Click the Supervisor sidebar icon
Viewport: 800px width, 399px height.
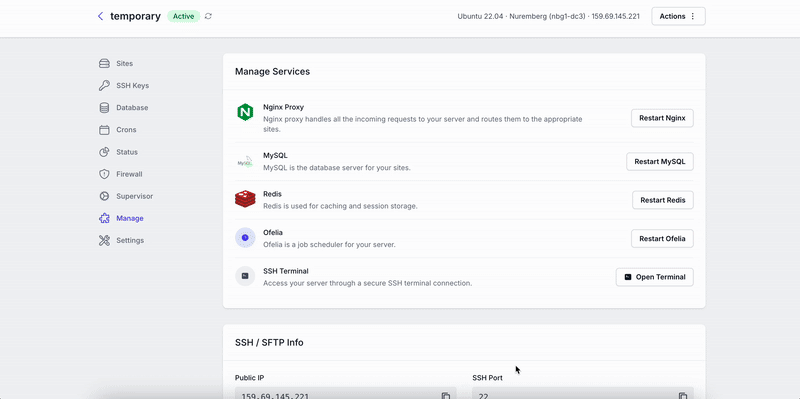pyautogui.click(x=104, y=196)
